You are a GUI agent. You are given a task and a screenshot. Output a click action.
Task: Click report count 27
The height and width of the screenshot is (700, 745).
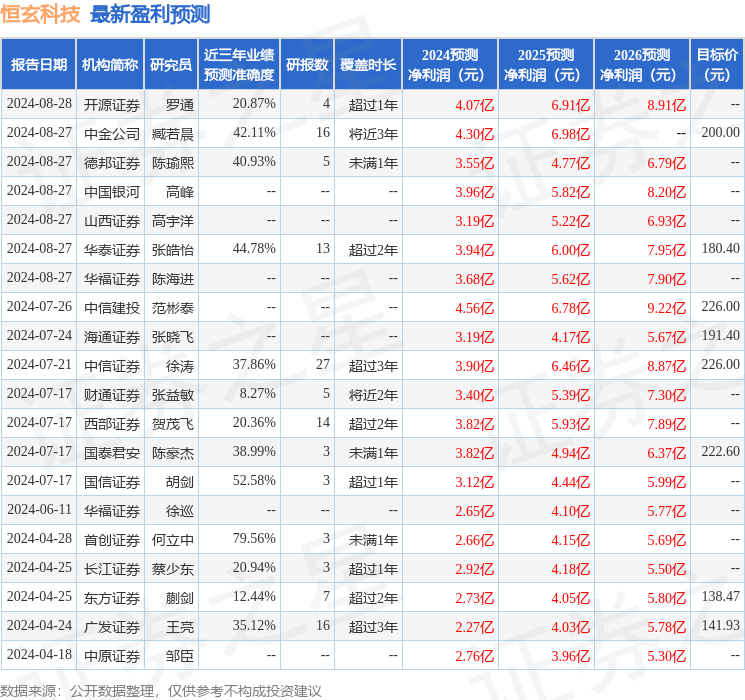click(x=323, y=364)
